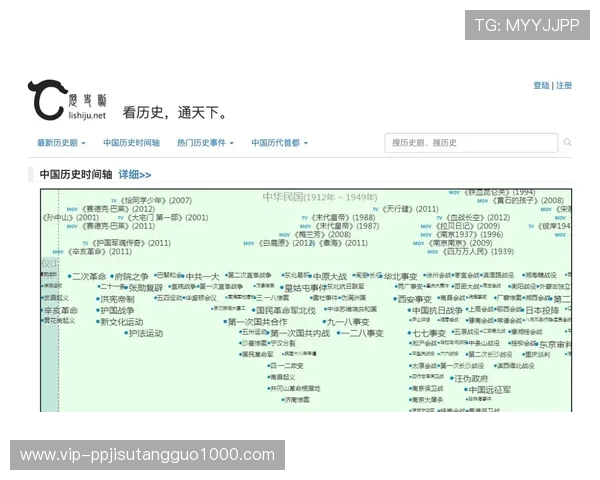Select the 辛亥革命 event marker
The image size is (600, 480).
click(x=61, y=310)
